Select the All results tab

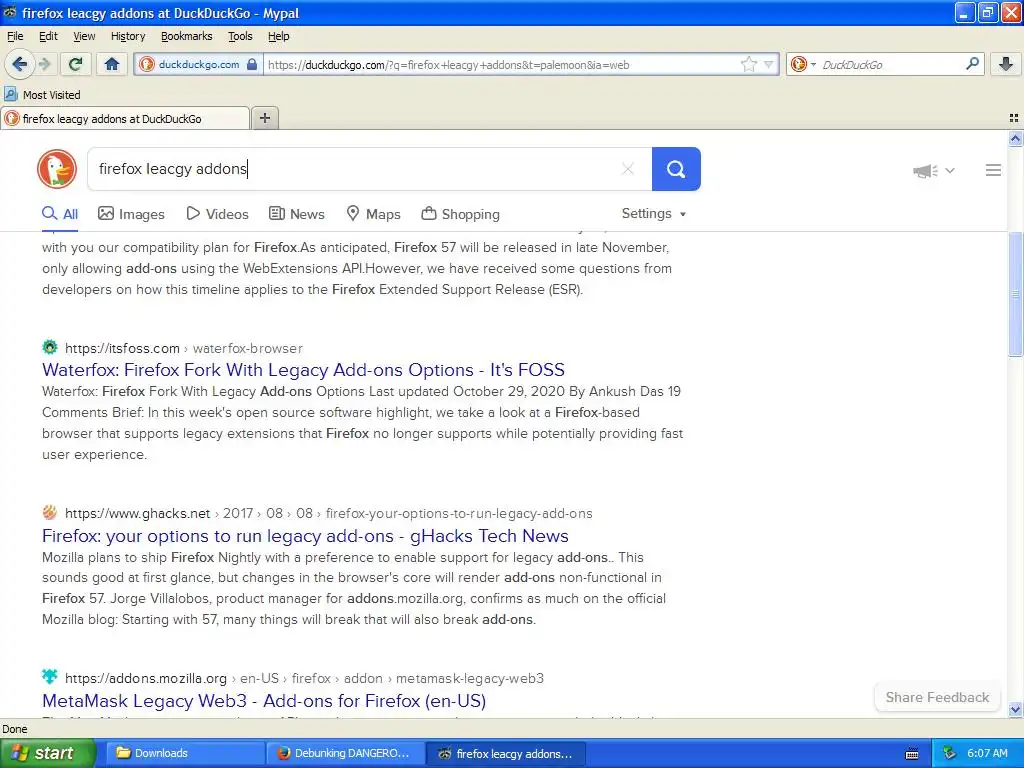pyautogui.click(x=60, y=214)
